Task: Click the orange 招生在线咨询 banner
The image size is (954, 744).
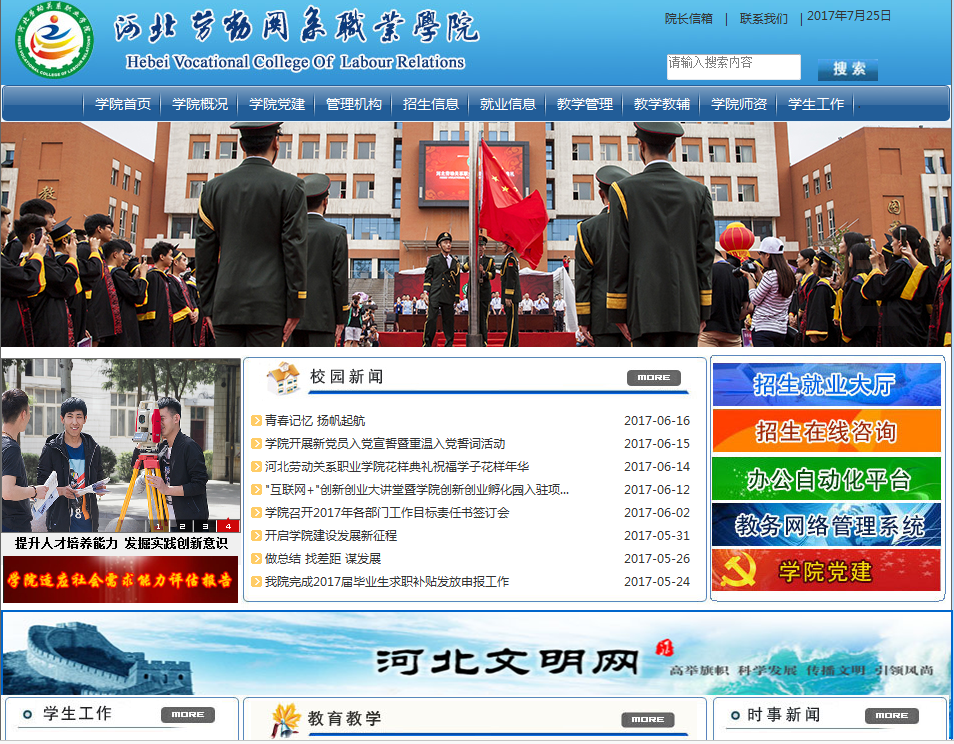Action: click(x=826, y=431)
